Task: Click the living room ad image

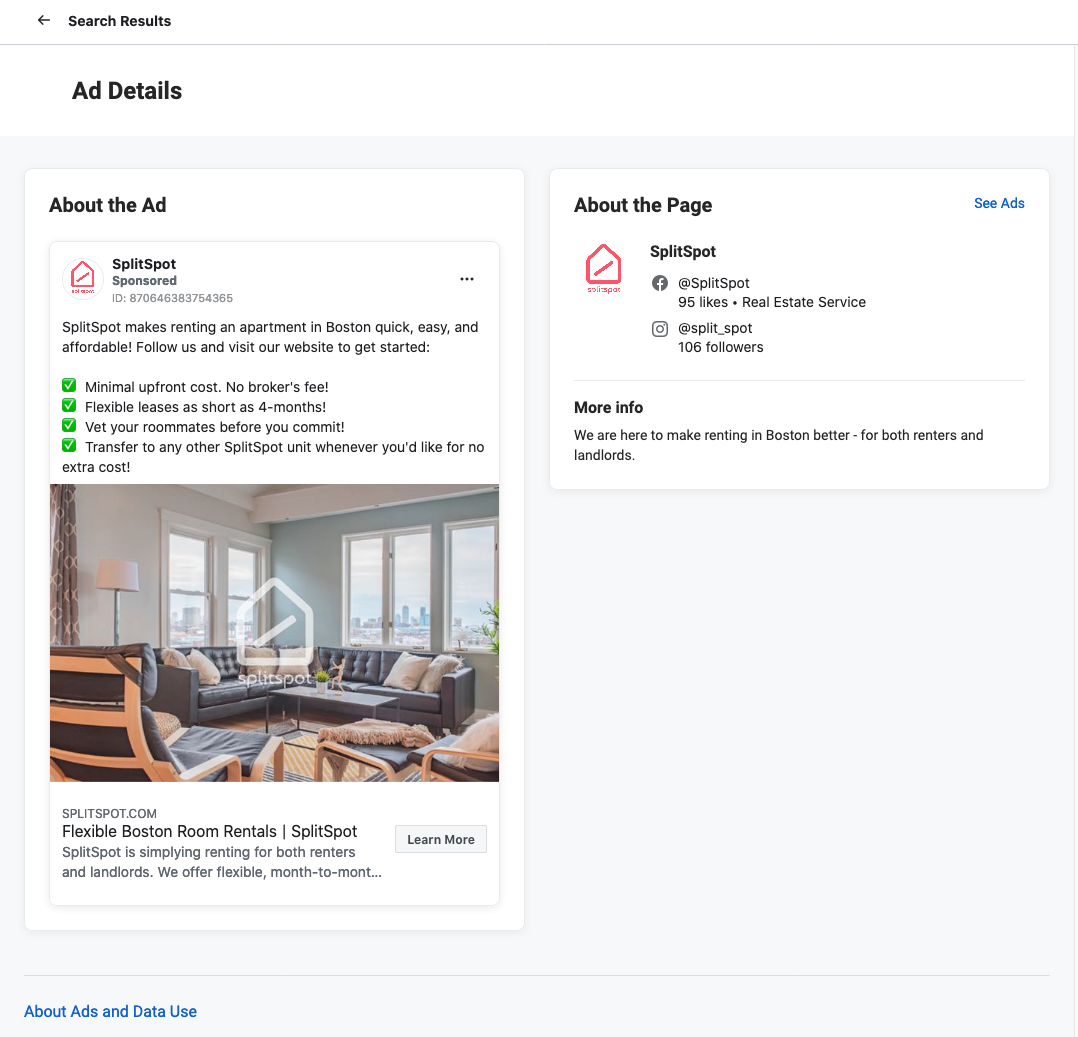Action: click(x=274, y=632)
